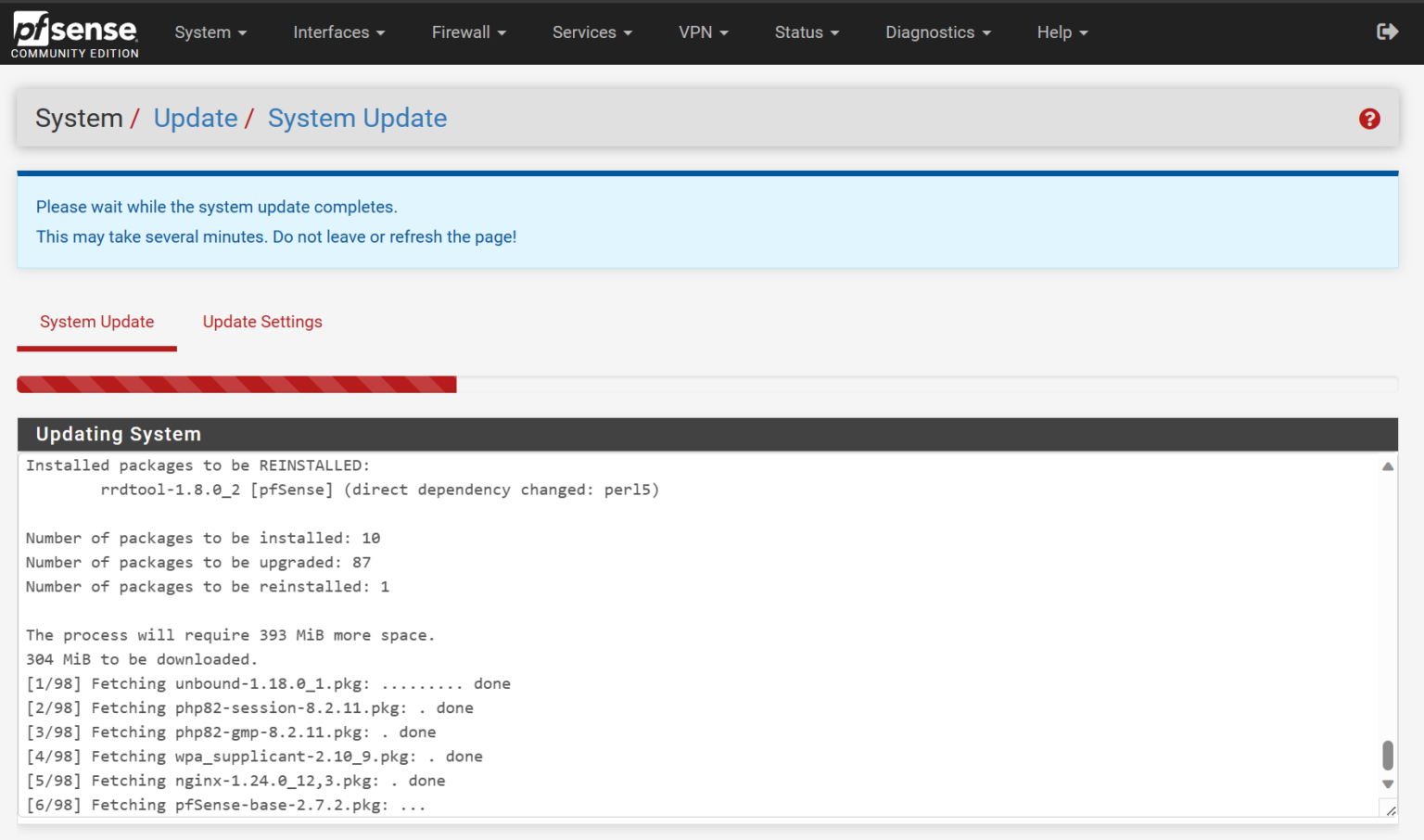This screenshot has height=840, width=1424.
Task: Open the help icon on the breadcrumb bar
Action: point(1369,119)
